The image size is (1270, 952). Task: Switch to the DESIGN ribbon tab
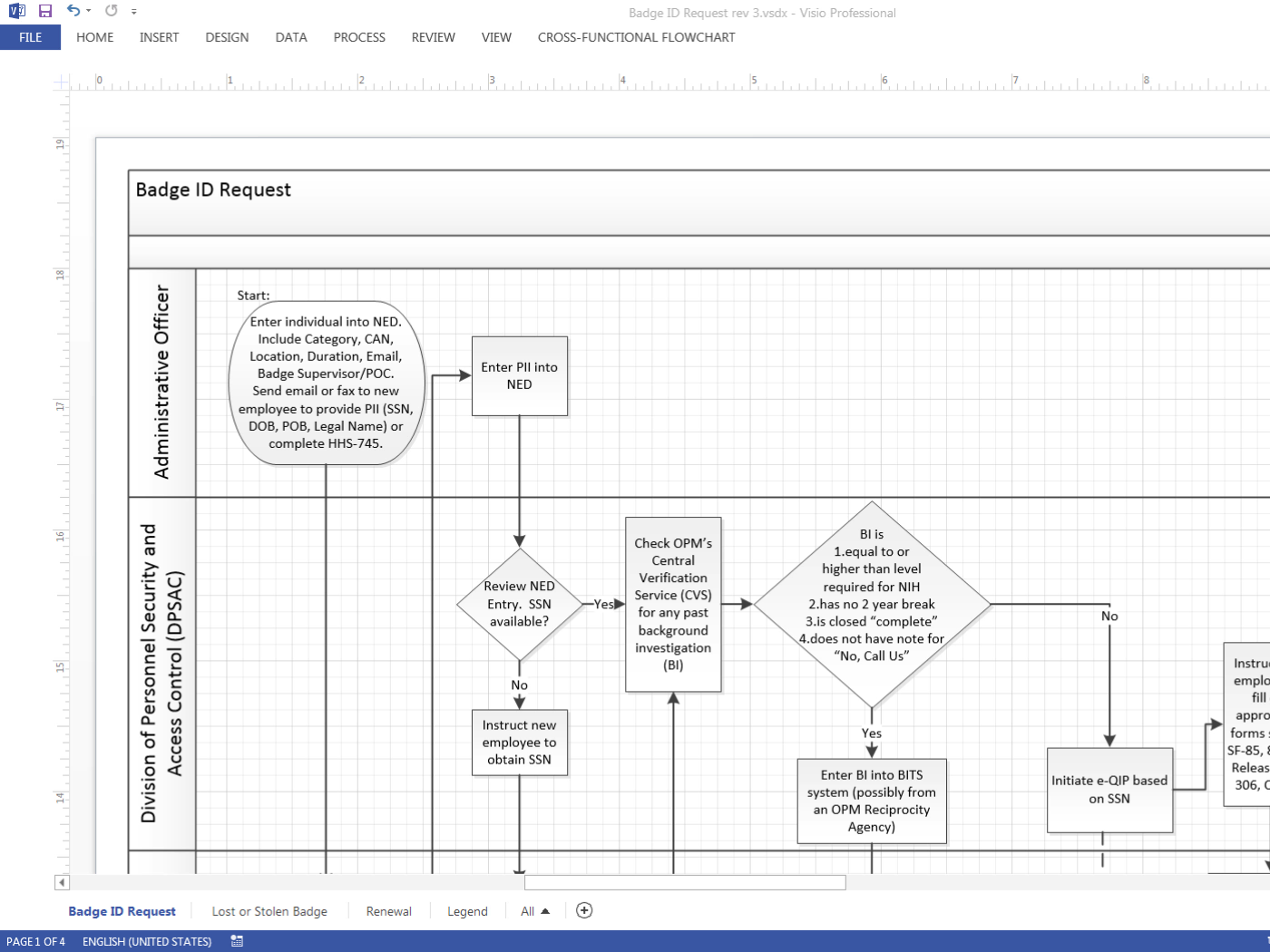227,37
